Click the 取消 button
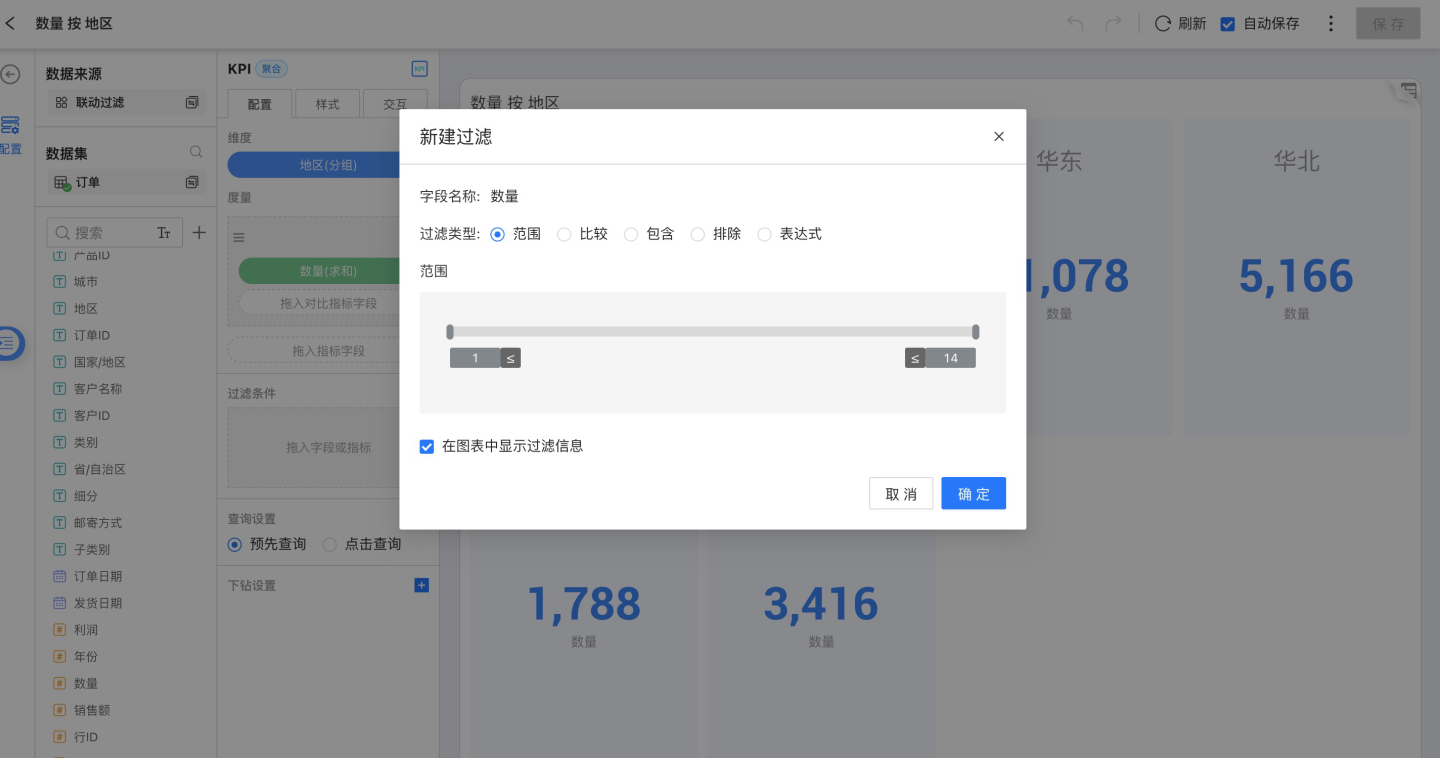Screen dimensions: 1440x758 coord(900,494)
